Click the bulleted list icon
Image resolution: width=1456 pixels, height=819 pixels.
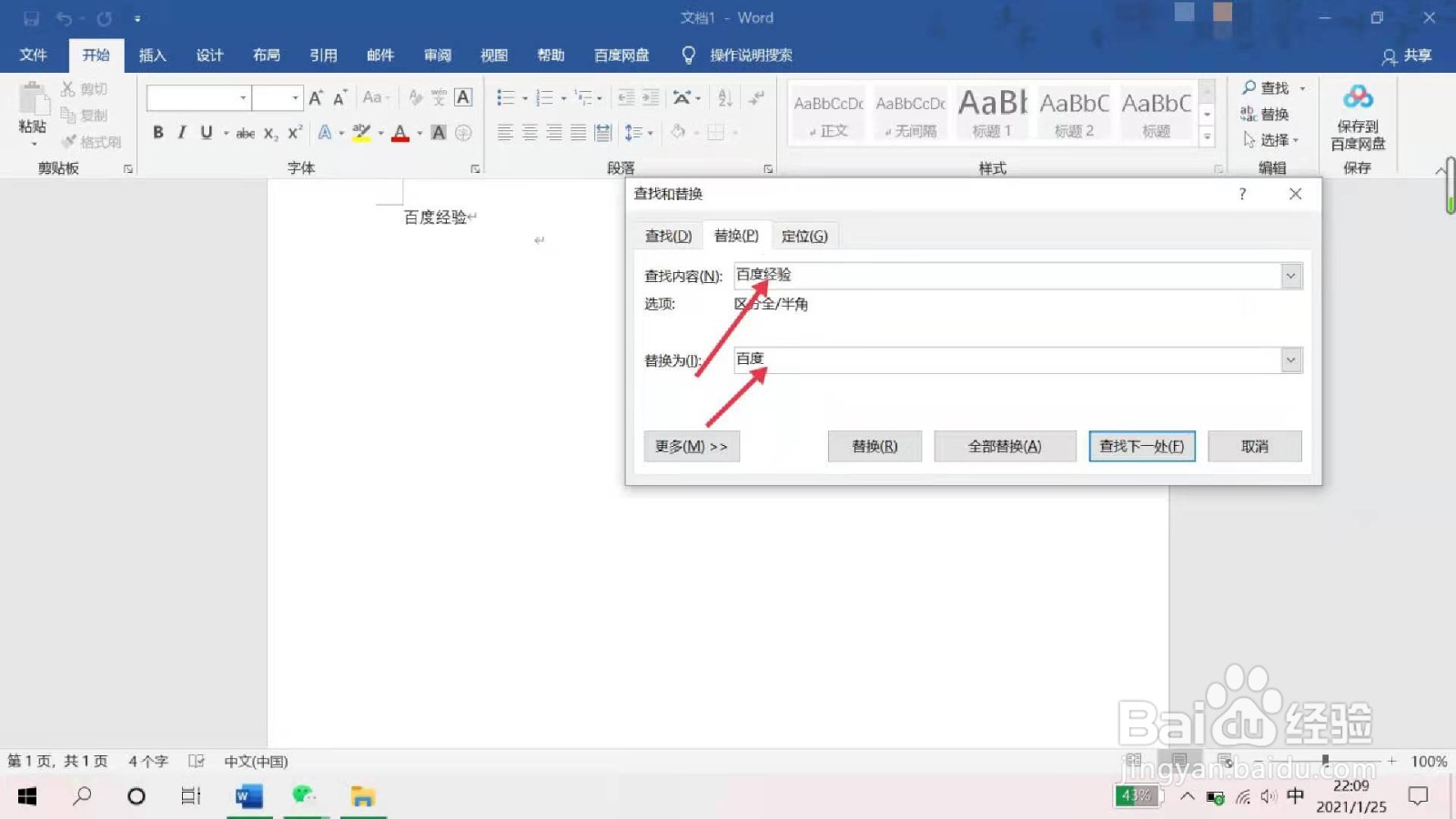(x=506, y=97)
